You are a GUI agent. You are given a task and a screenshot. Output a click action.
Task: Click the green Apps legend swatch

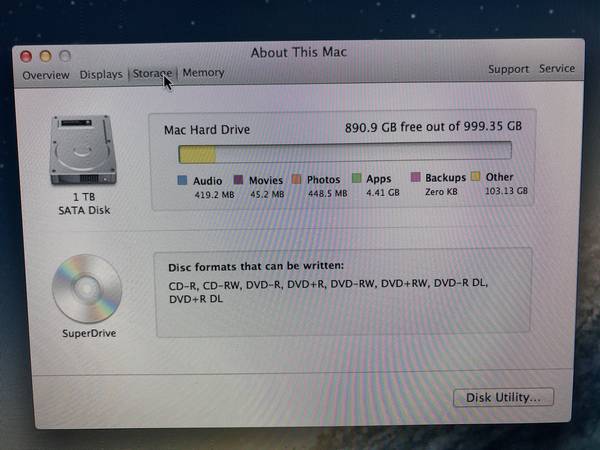click(357, 180)
